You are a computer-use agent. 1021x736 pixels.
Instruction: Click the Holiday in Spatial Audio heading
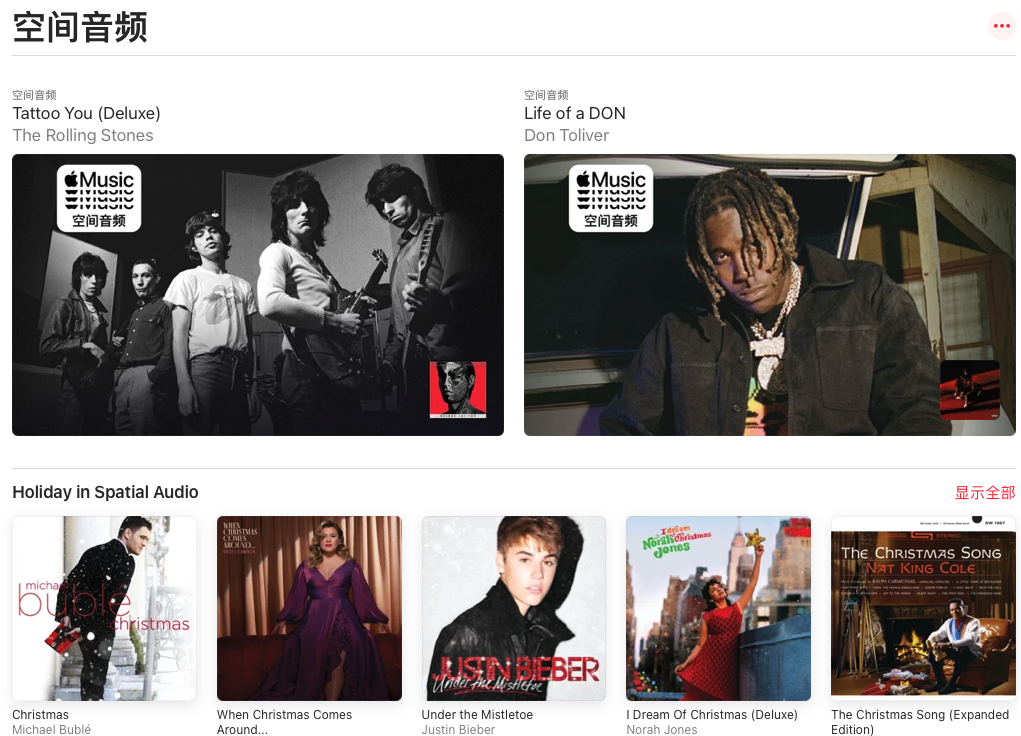click(105, 492)
